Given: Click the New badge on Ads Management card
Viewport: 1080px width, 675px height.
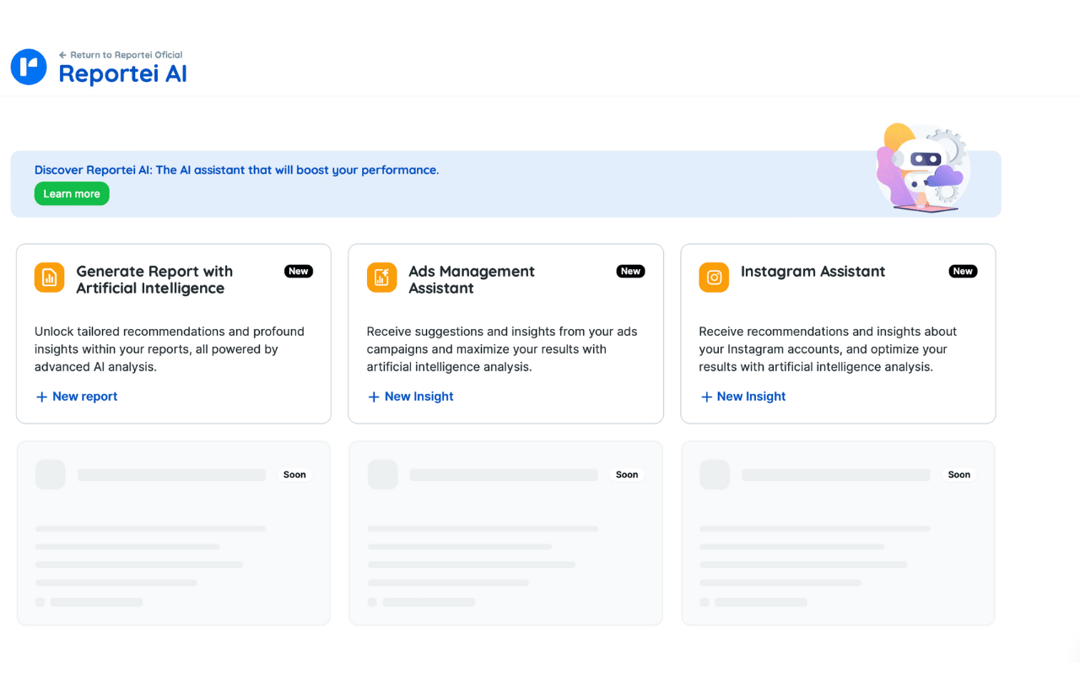Looking at the screenshot, I should click(x=630, y=271).
